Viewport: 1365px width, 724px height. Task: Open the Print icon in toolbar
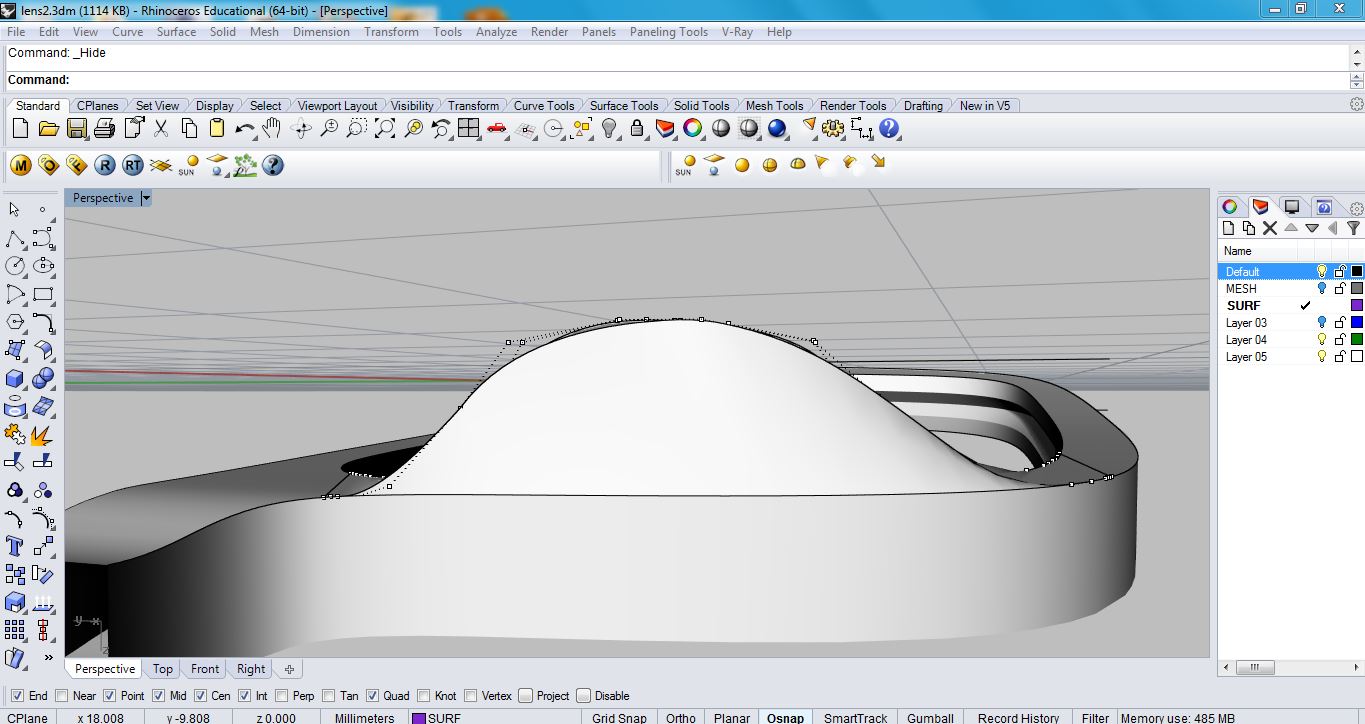point(104,129)
